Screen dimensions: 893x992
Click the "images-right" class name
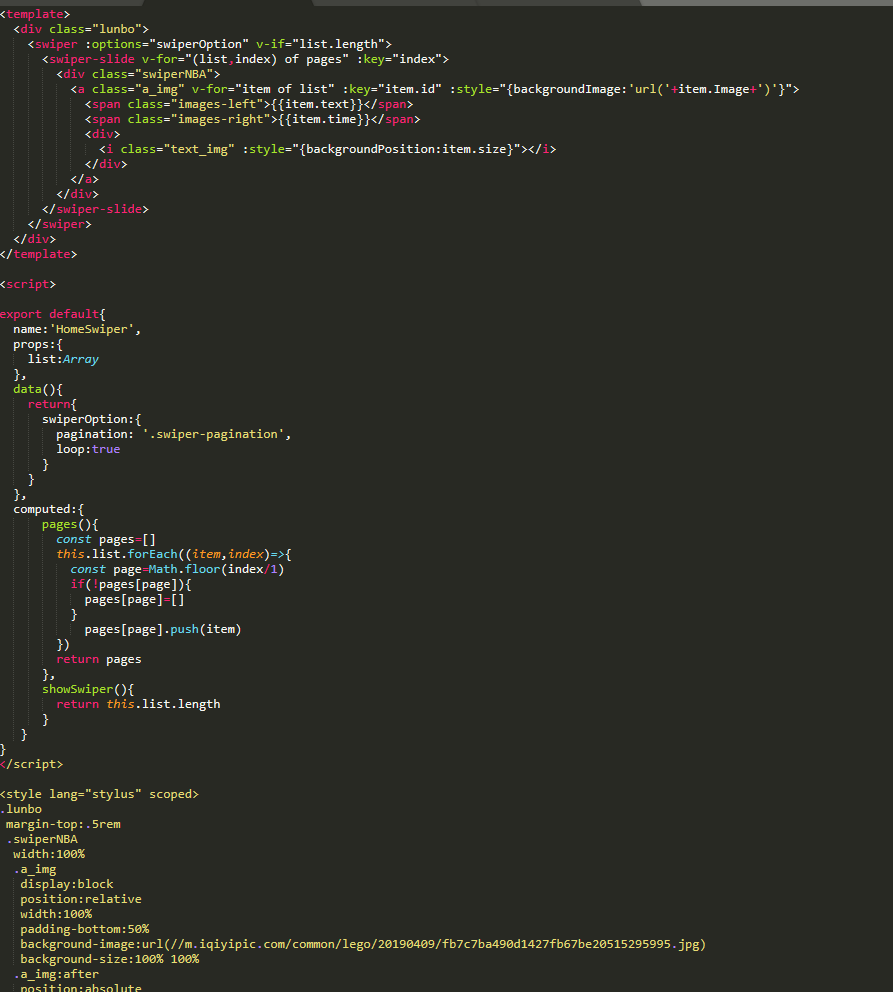click(x=221, y=120)
